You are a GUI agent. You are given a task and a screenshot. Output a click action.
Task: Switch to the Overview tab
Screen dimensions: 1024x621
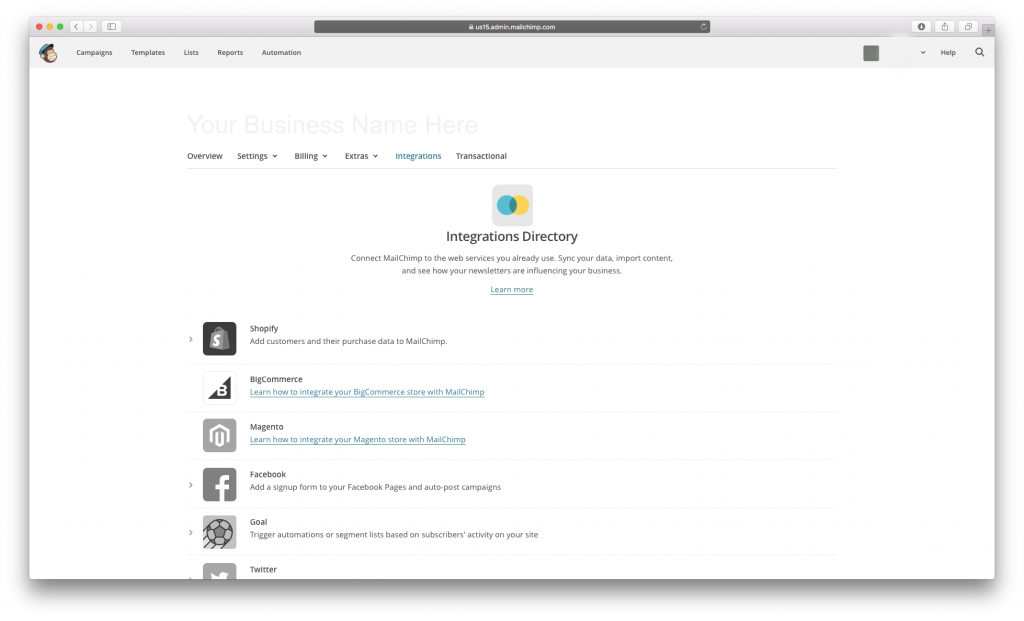204,156
